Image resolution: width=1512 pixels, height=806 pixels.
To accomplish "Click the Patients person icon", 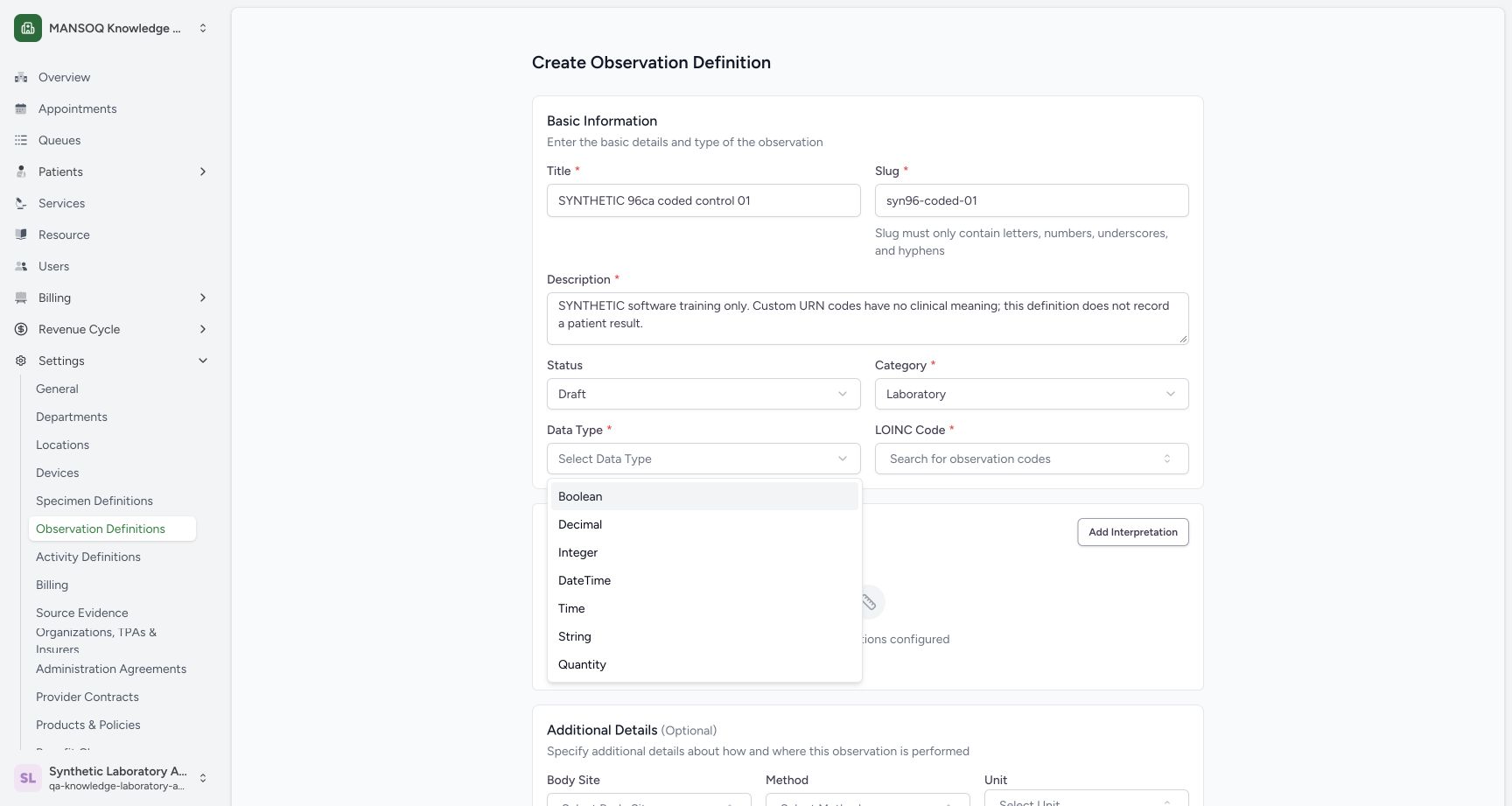I will (21, 172).
